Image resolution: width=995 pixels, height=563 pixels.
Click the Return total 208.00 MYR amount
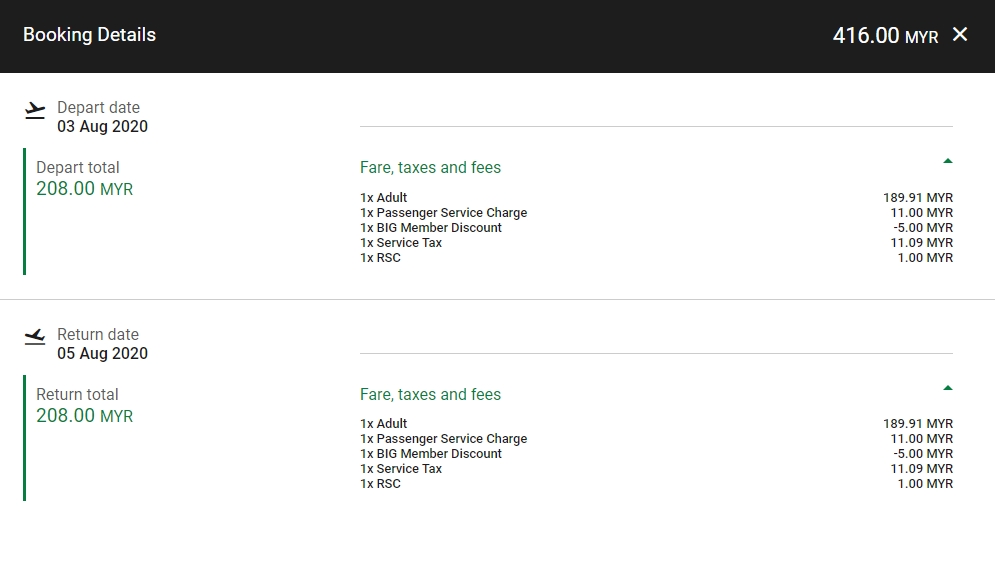[x=84, y=416]
